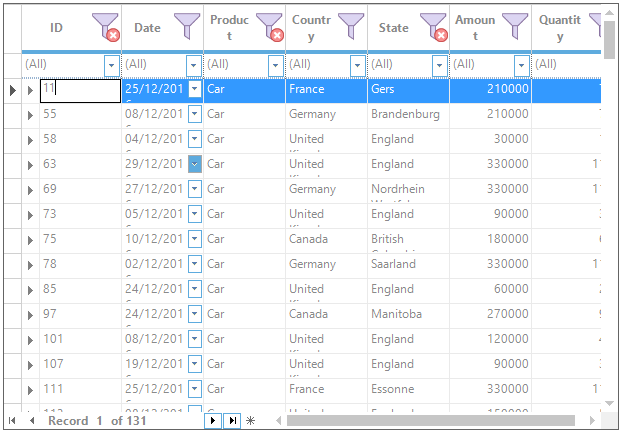Viewport: 622px width, 433px height.
Task: Go to the previous record
Action: [x=32, y=420]
